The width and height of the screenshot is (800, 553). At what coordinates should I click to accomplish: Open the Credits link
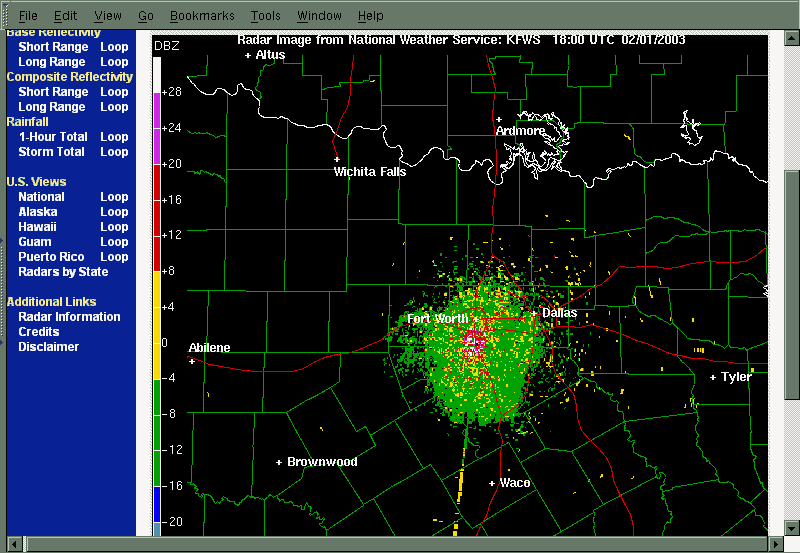(39, 332)
